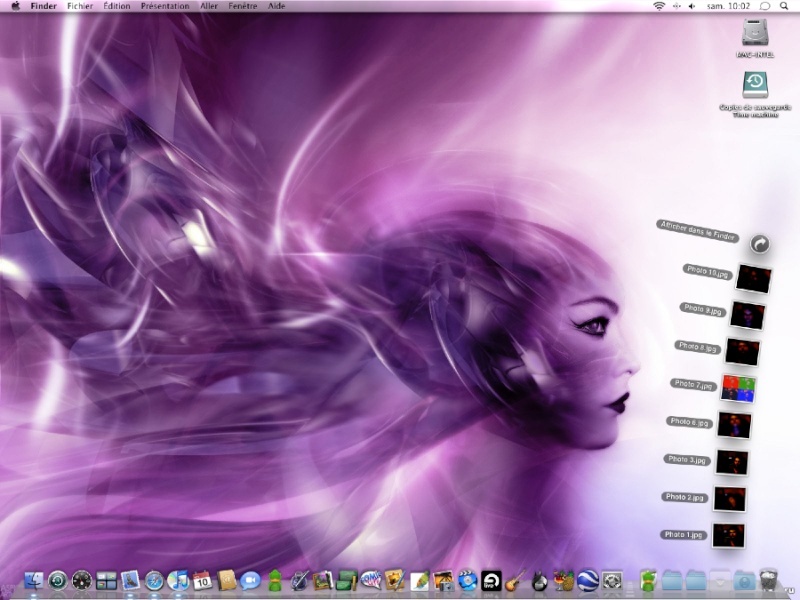Open the Photo 9.jpg thumbnail

click(748, 315)
